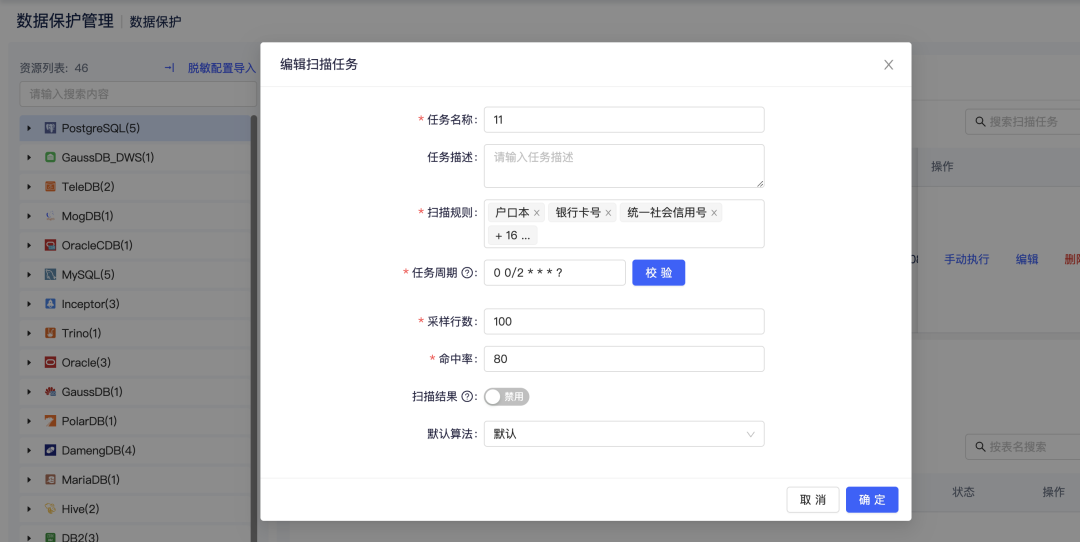Click the MariaDB database icon
The image size is (1080, 542).
tap(50, 479)
